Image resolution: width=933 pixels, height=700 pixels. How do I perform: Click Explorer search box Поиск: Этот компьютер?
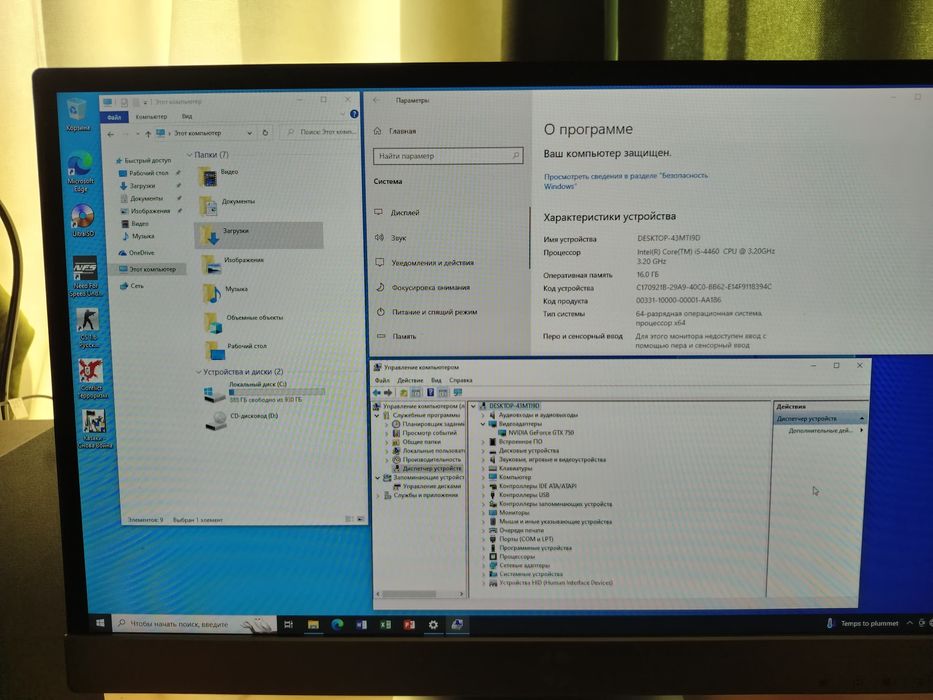[320, 132]
